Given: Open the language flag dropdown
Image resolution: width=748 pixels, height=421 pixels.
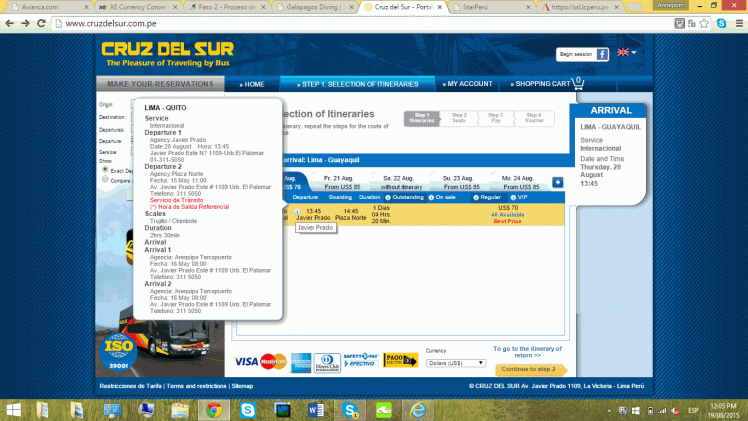Looking at the screenshot, I should 626,52.
